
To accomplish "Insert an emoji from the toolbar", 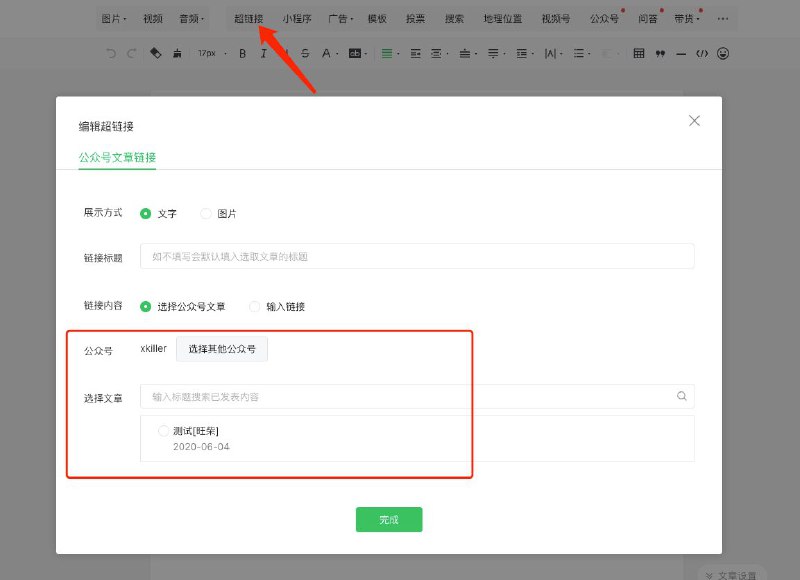I will tap(722, 53).
